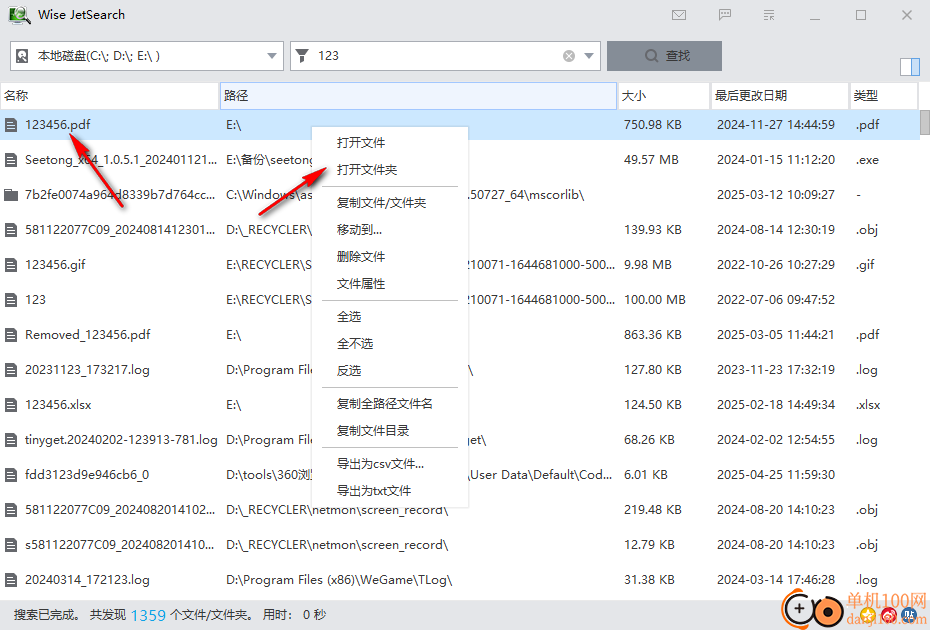Click path D:\Program Files (x86)\WeGame\TLog\
The image size is (930, 630).
[339, 580]
